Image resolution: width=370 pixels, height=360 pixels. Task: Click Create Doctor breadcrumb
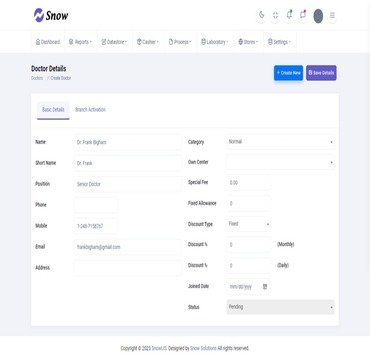coord(61,78)
